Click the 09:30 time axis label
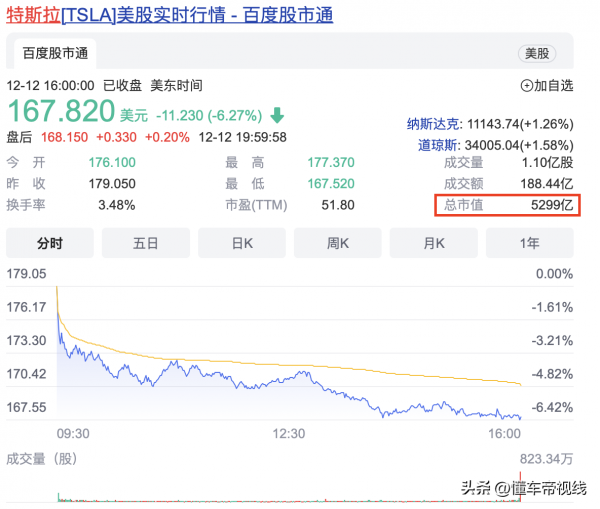Screen dimensions: 600x509 pos(73,434)
